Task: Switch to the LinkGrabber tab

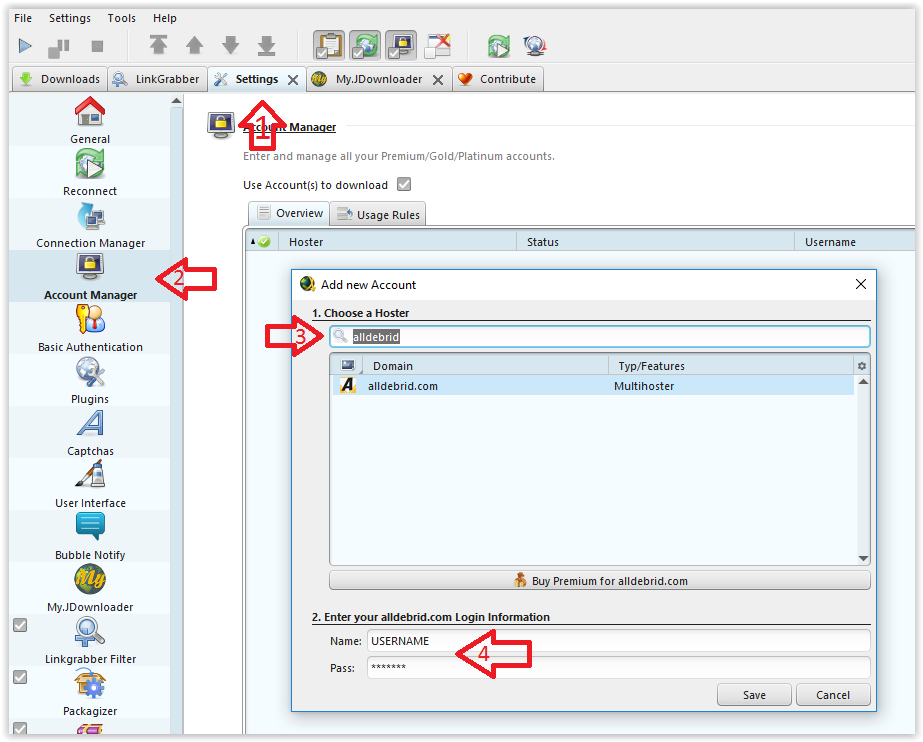Action: (157, 79)
